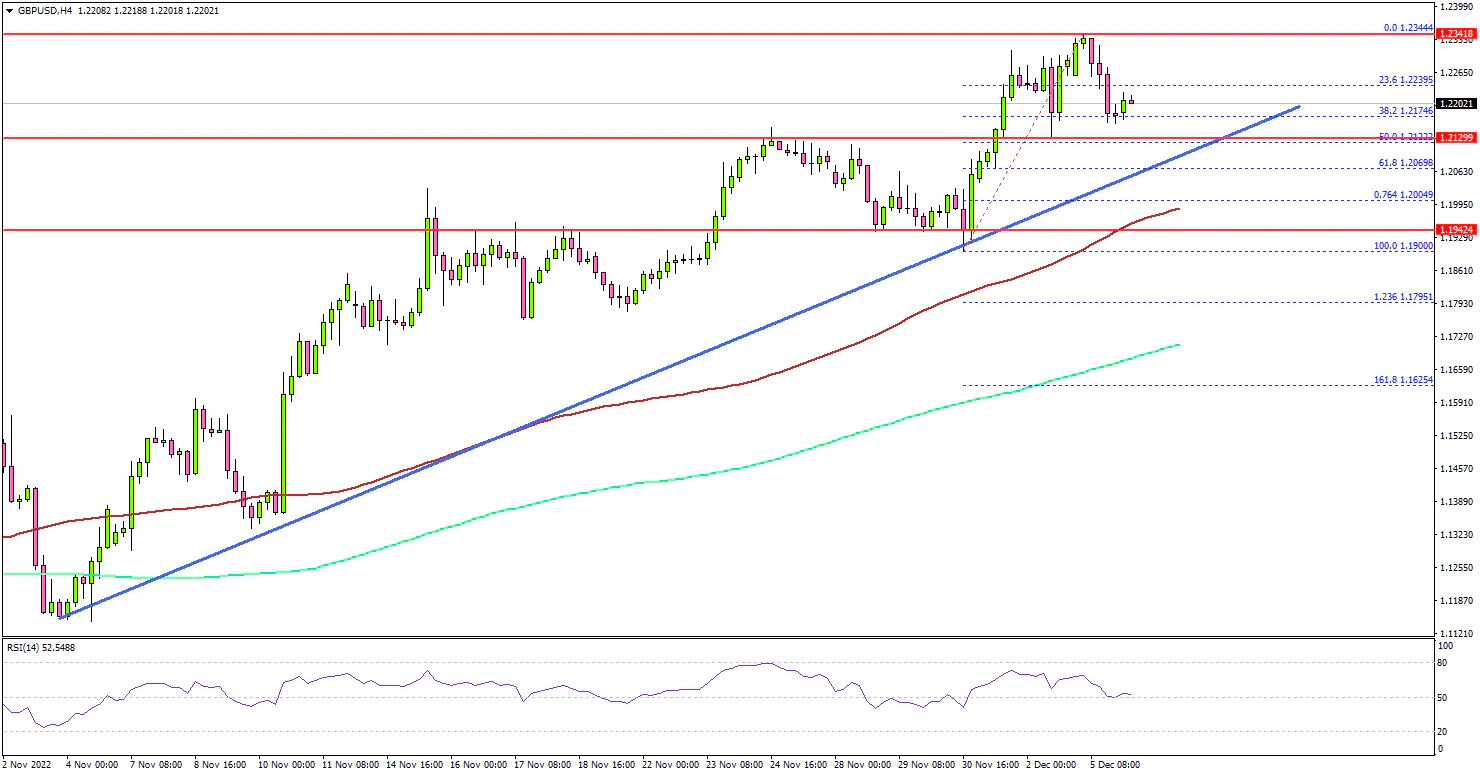Select the 38.2 Fibonacci level label
This screenshot has height=776, width=1480.
(x=1405, y=111)
